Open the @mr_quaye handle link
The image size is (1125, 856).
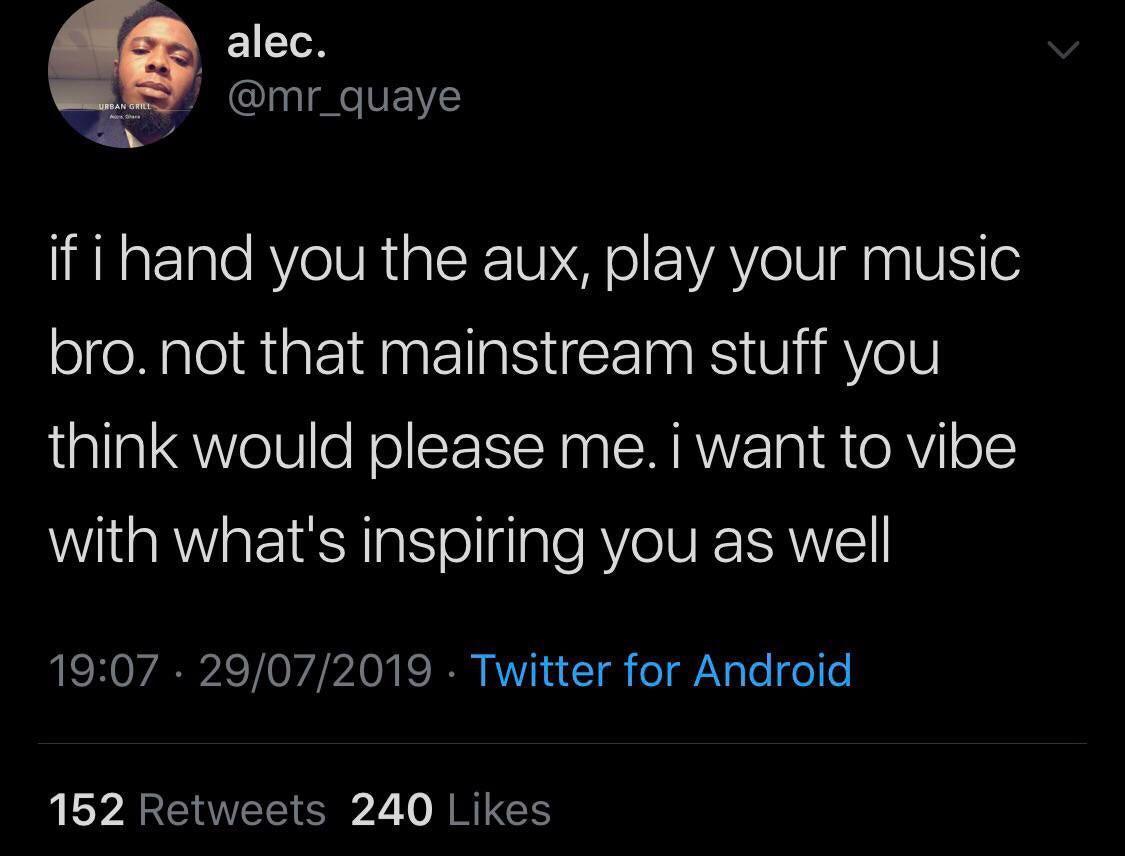pos(344,98)
